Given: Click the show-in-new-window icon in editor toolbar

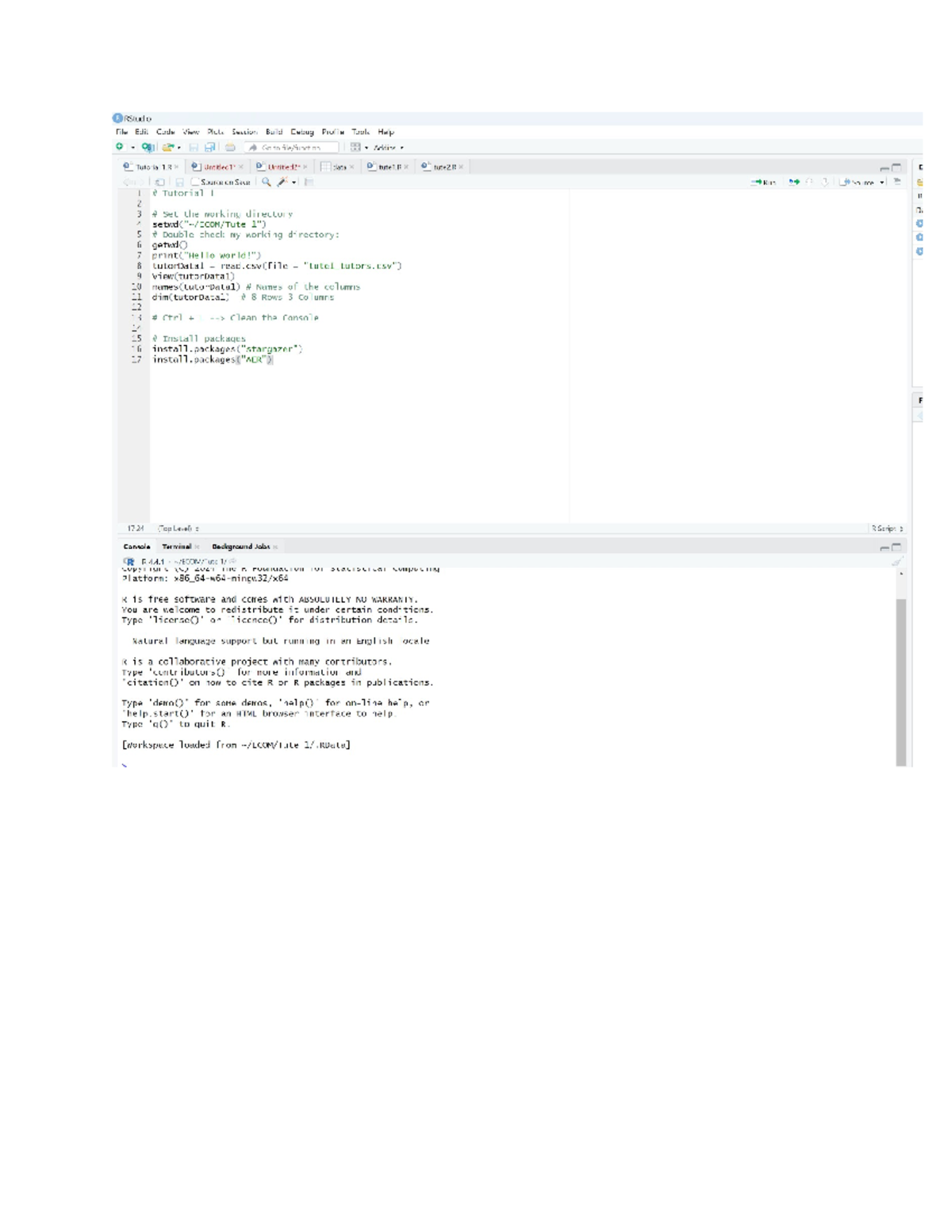Looking at the screenshot, I should tap(158, 182).
